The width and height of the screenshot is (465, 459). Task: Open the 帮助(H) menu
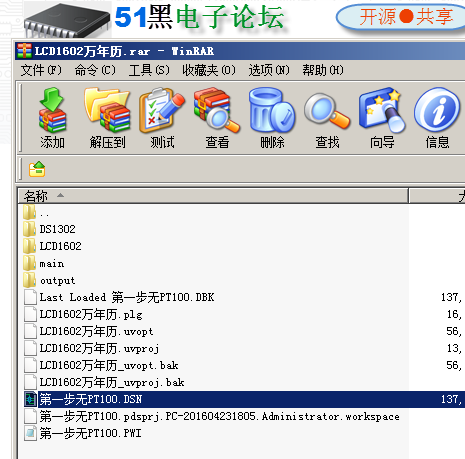323,70
